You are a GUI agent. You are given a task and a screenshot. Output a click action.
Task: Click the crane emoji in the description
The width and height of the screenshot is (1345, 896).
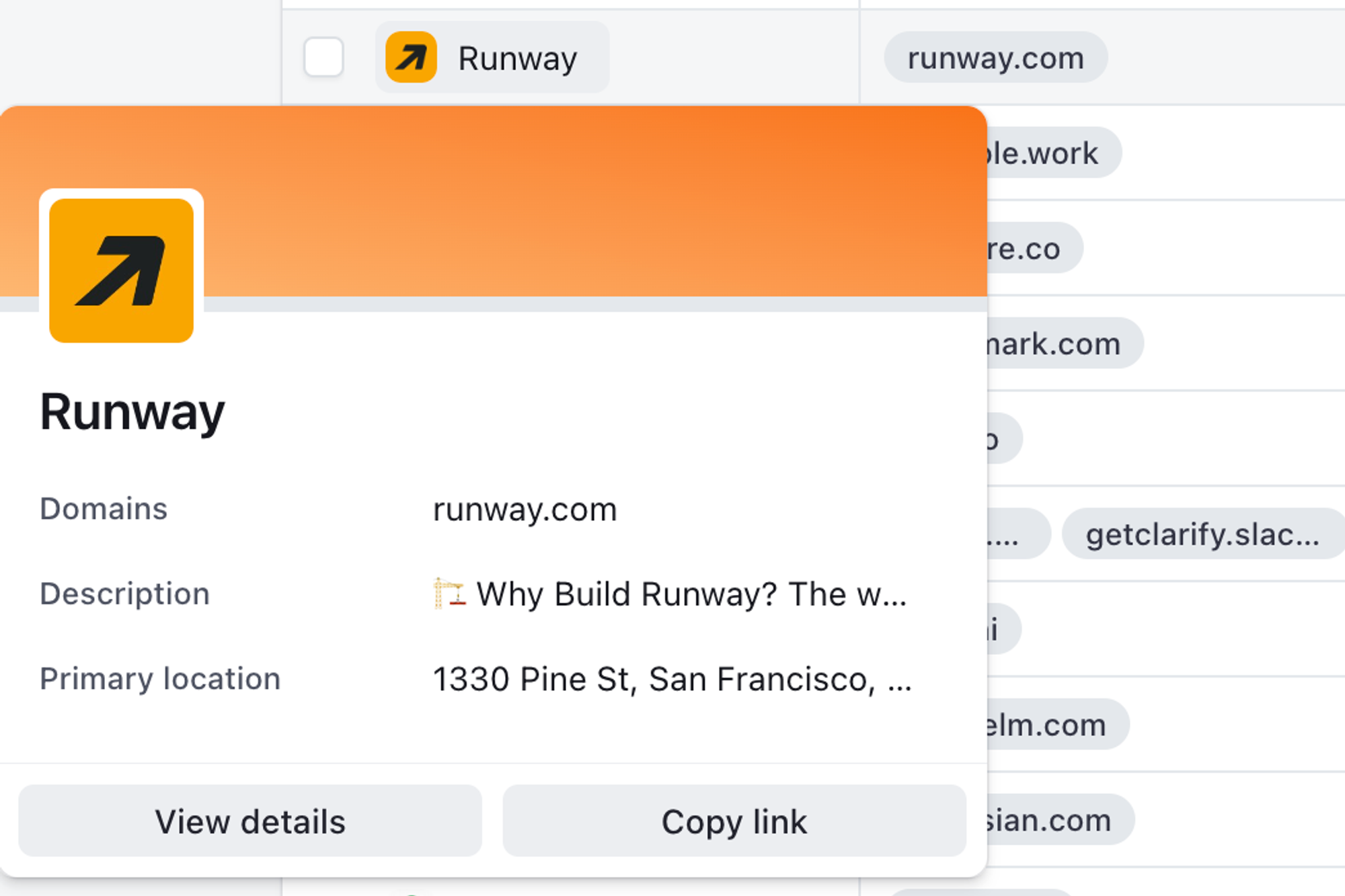tap(449, 594)
